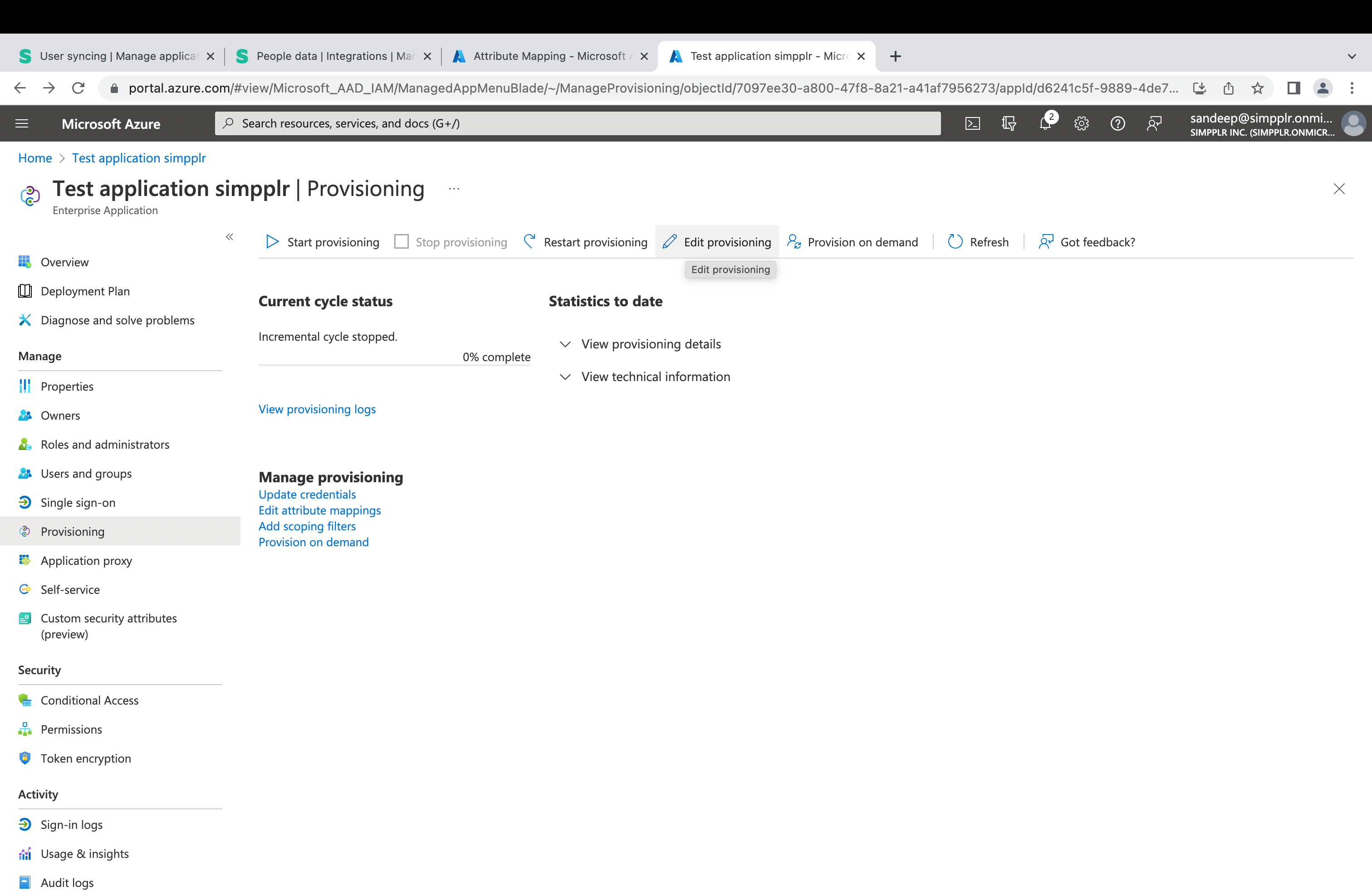The width and height of the screenshot is (1372, 891).
Task: Click Edit attribute mappings link
Action: click(319, 510)
